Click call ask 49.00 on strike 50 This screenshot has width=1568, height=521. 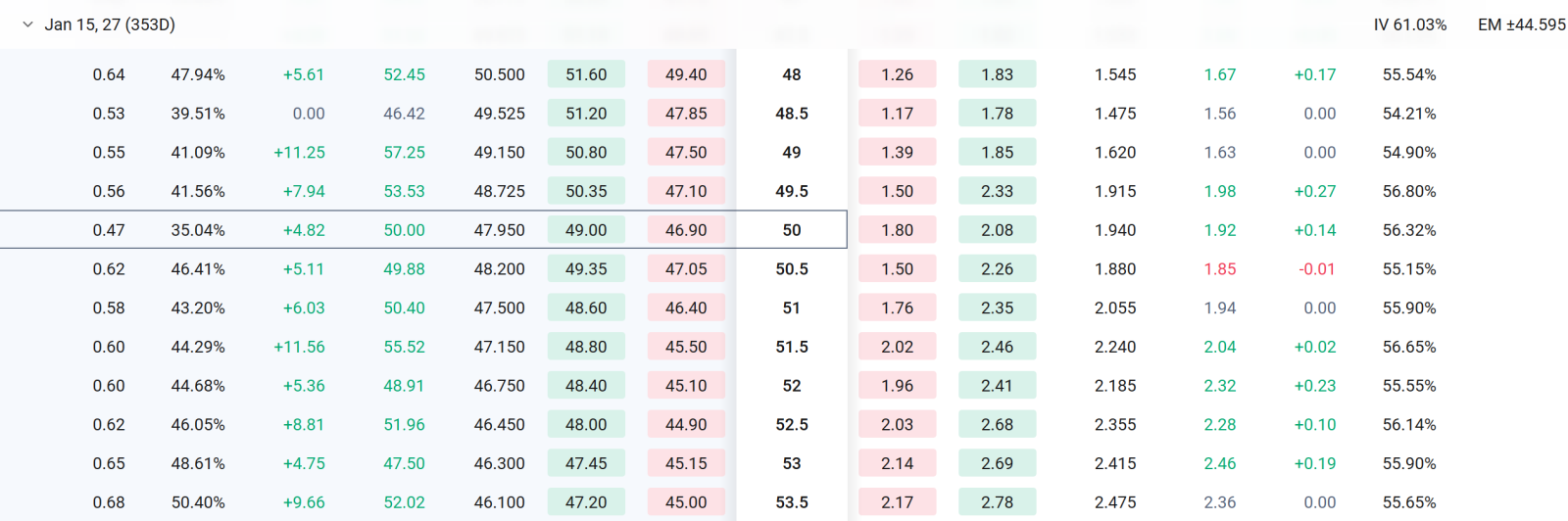pos(586,230)
